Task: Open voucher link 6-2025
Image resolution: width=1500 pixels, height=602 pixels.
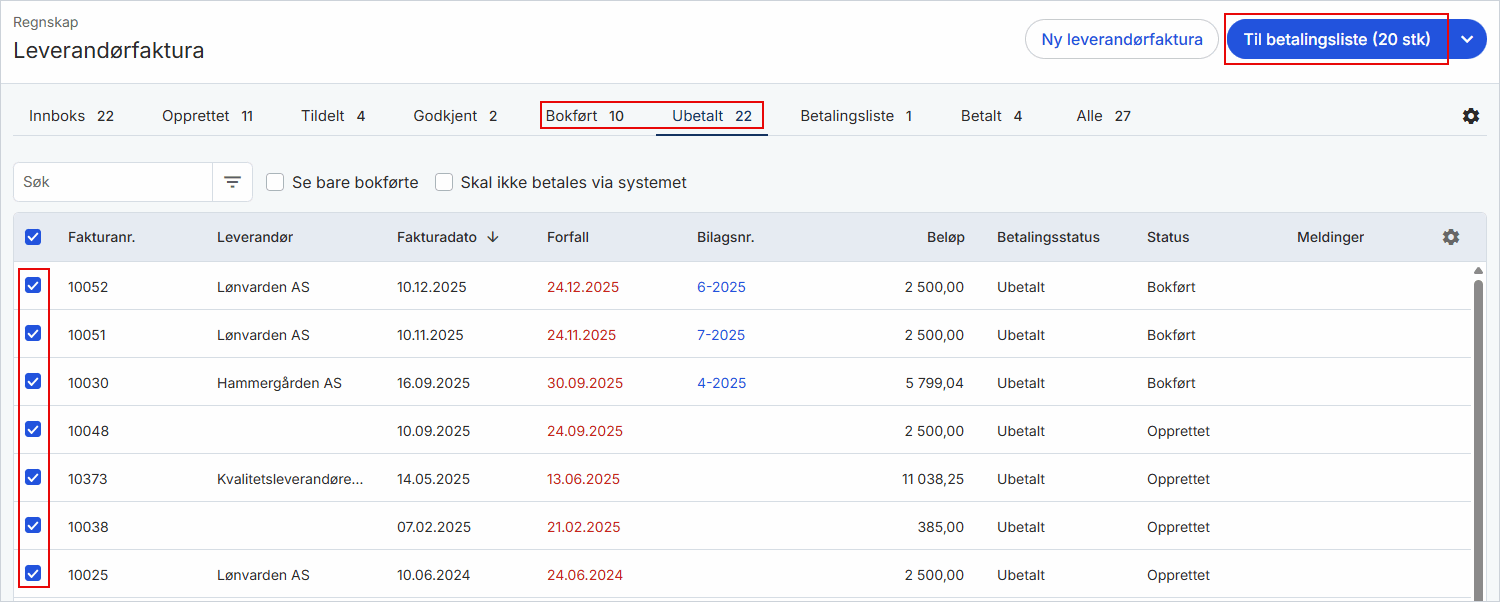Action: pyautogui.click(x=721, y=287)
